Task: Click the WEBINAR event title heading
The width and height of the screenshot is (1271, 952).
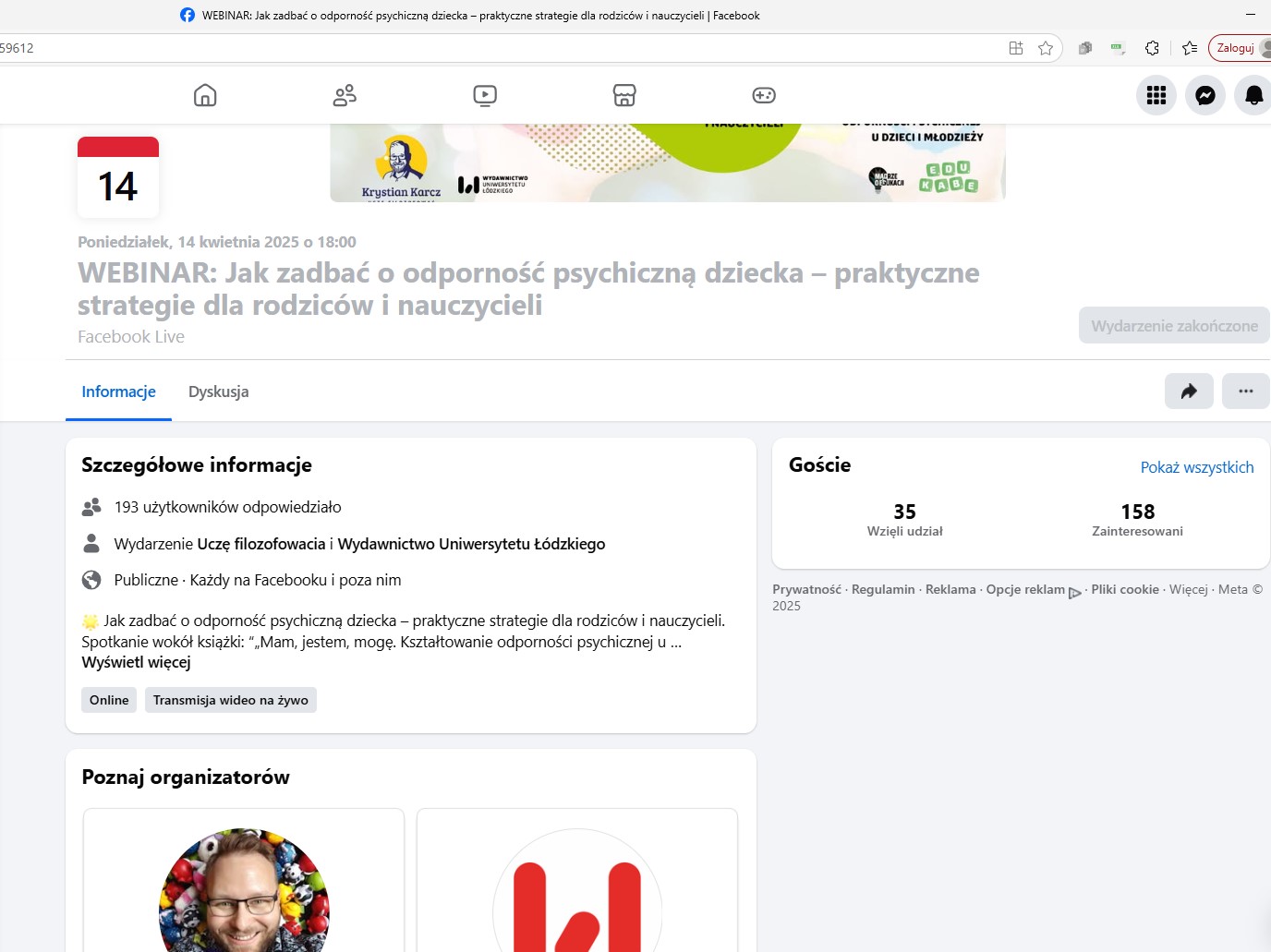Action: tap(528, 288)
